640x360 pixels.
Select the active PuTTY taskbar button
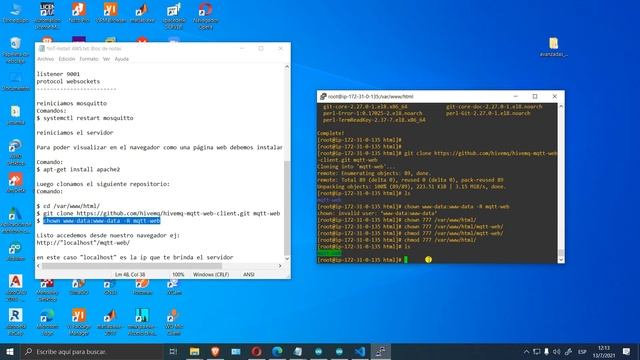380,351
